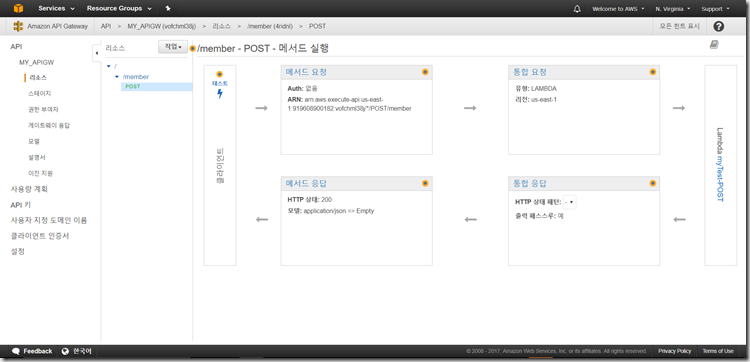Open 권한 부여자 in the sidebar
Screen dimensions: 750x362
pyautogui.click(x=44, y=110)
